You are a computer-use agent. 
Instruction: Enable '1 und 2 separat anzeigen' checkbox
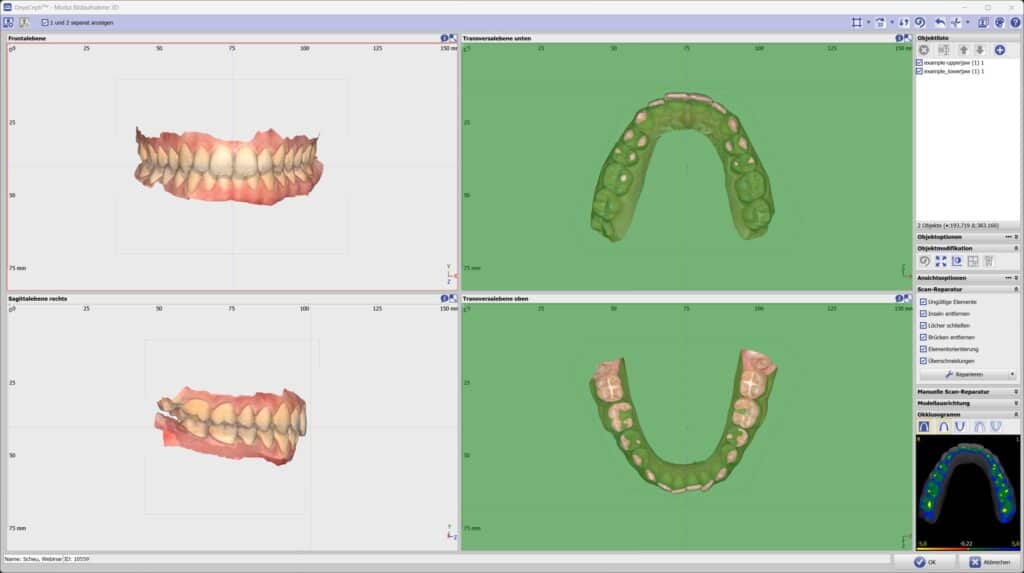tap(45, 22)
